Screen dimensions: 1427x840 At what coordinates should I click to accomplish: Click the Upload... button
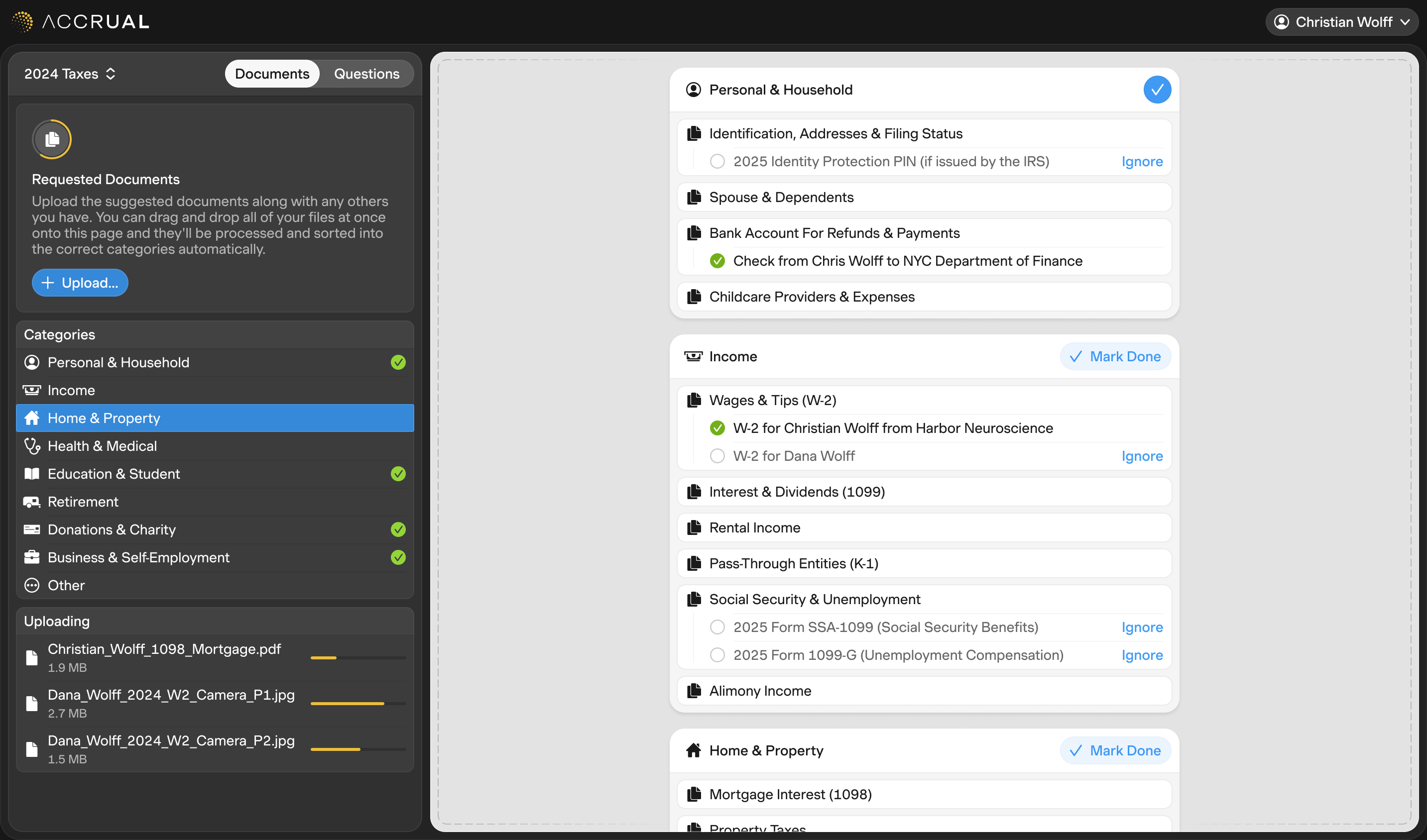point(80,283)
